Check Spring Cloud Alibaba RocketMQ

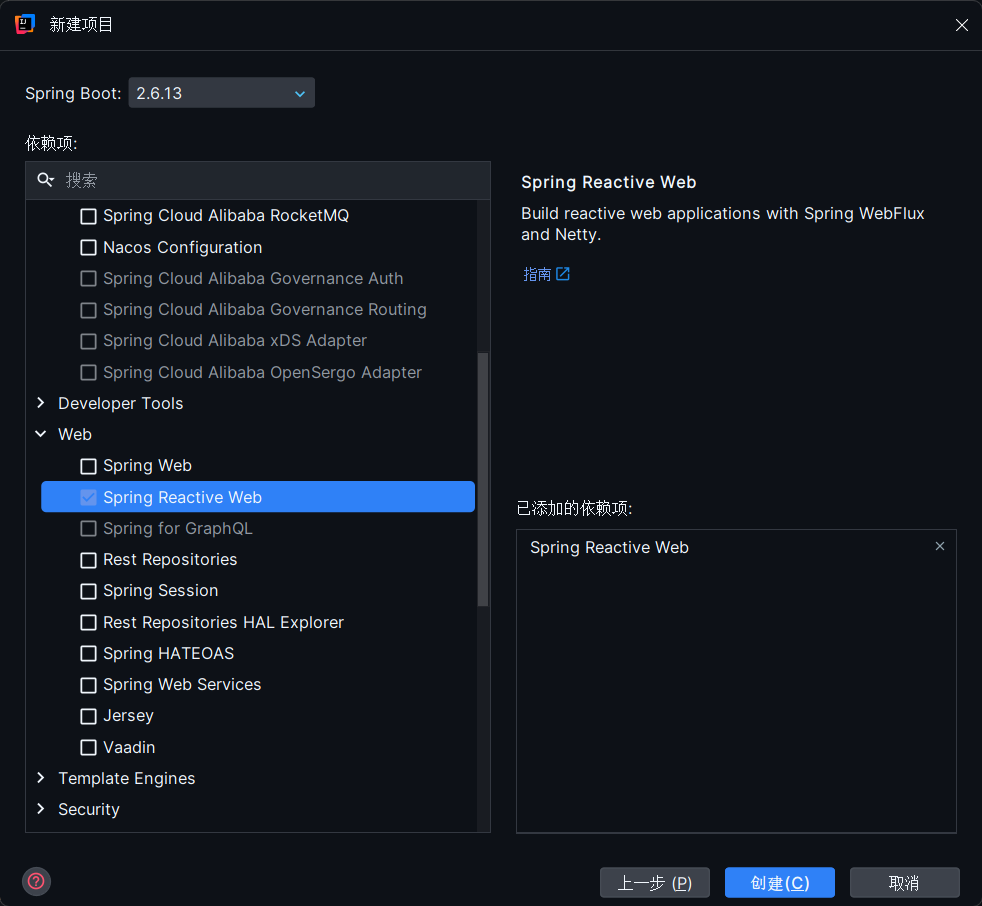[x=88, y=216]
